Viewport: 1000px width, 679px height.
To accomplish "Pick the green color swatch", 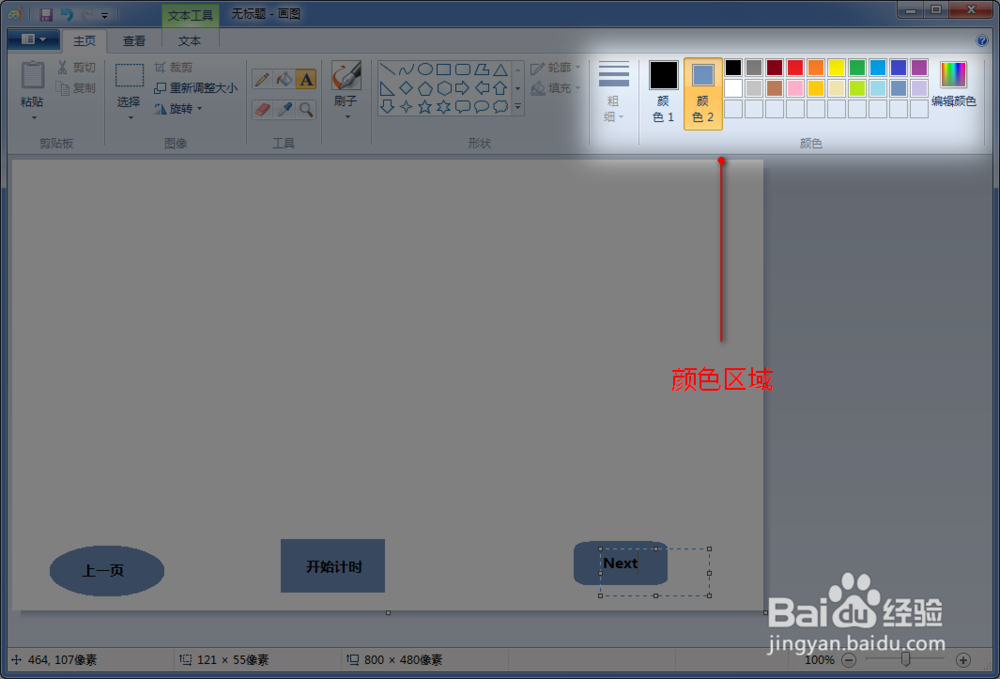I will [x=857, y=68].
